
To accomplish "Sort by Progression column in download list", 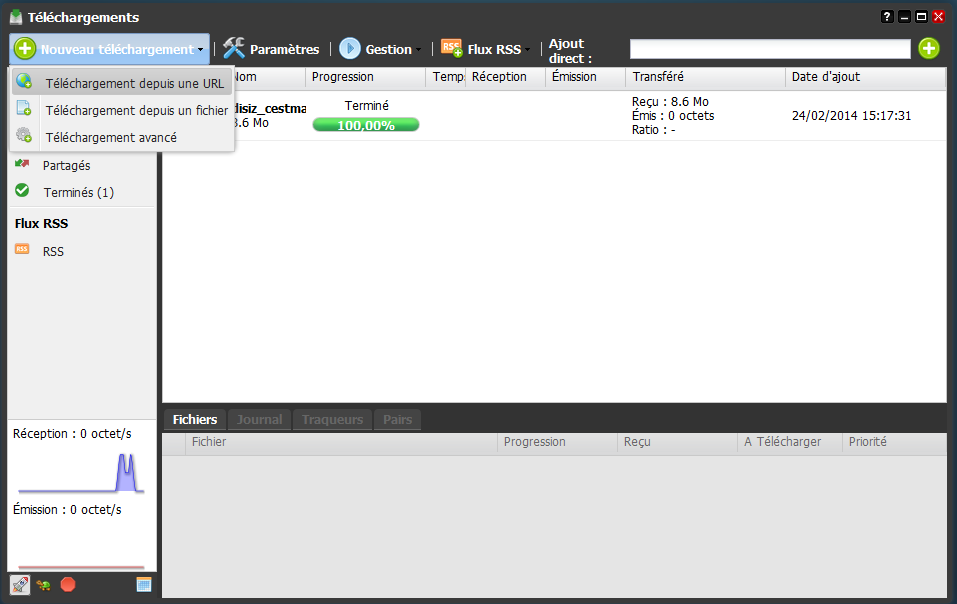I will coord(366,77).
